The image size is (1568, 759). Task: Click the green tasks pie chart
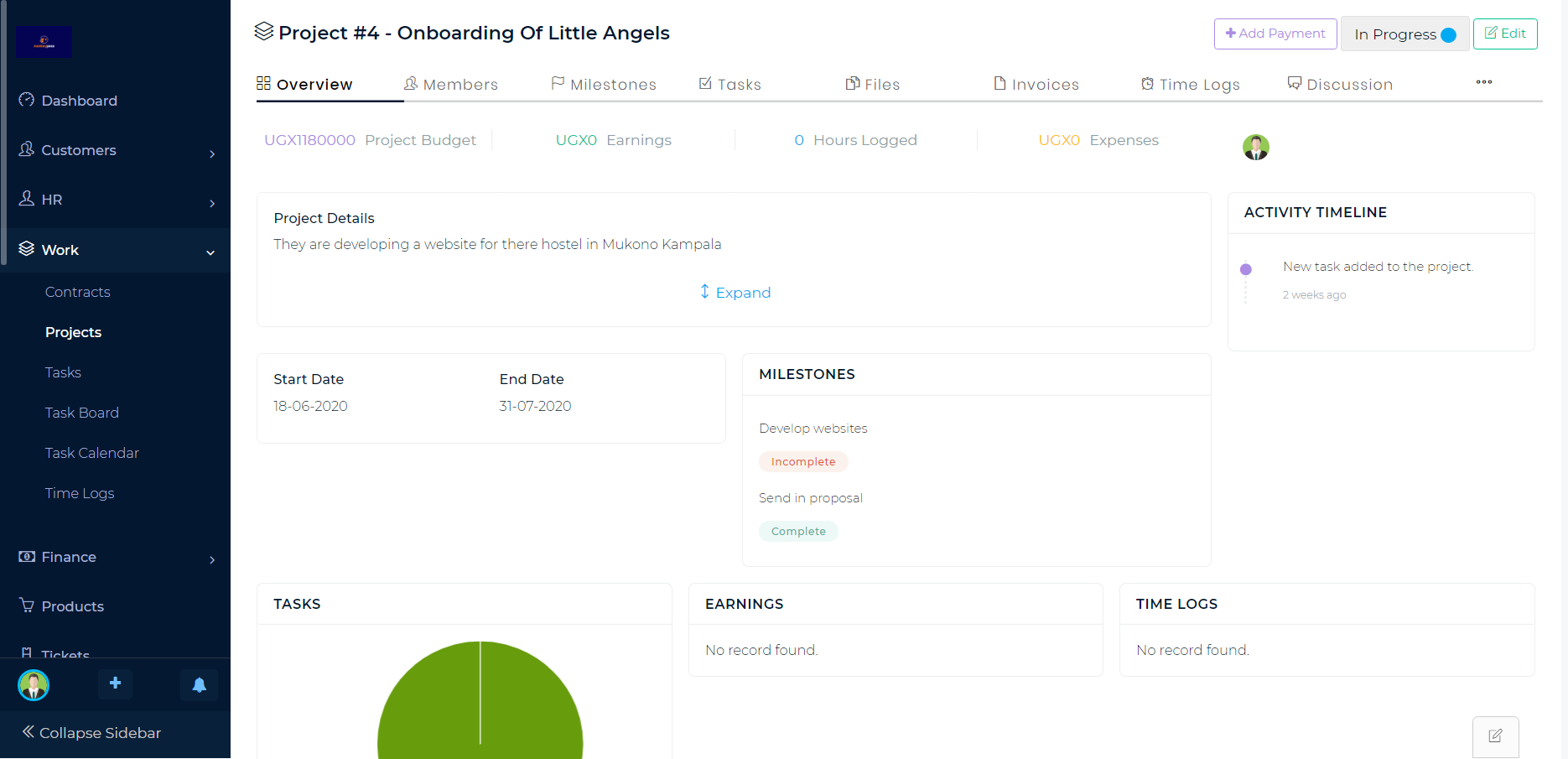pos(480,704)
